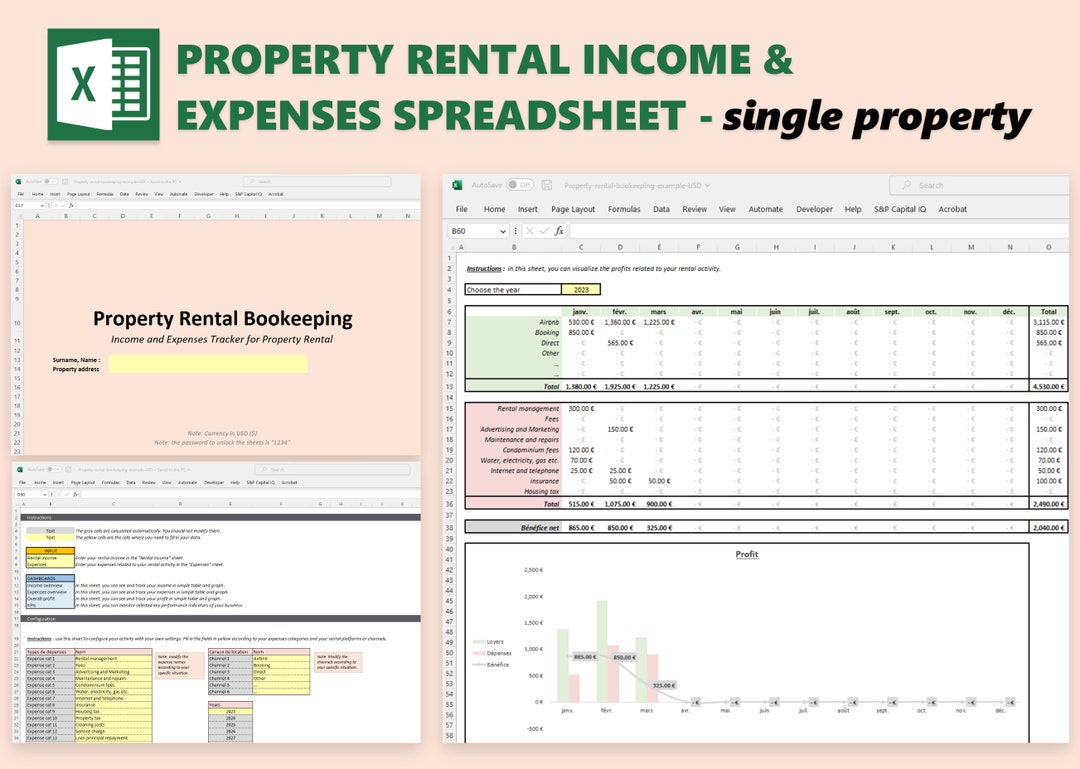1080x769 pixels.
Task: Click Bénéfice legend entry in chart
Action: click(x=490, y=664)
